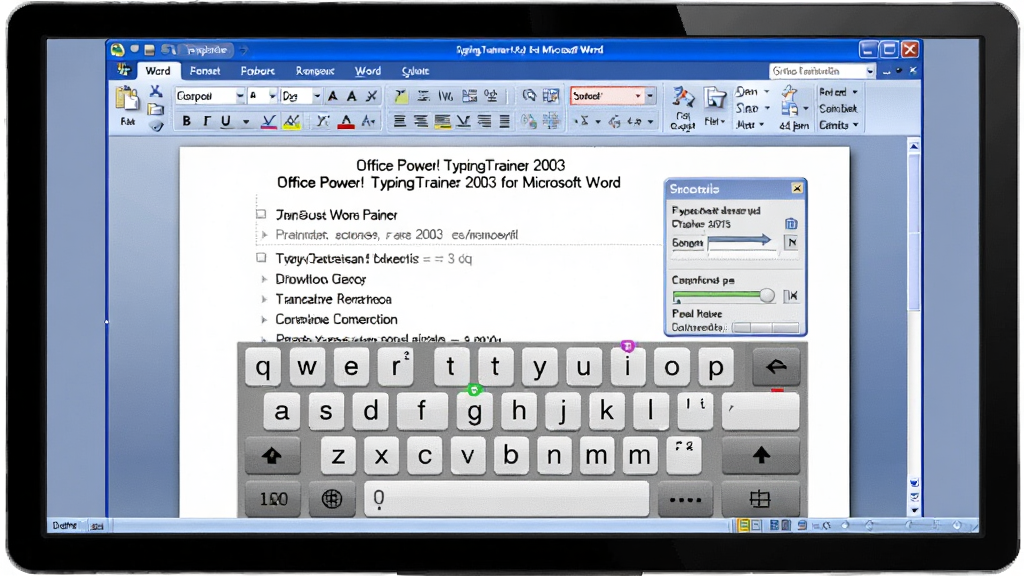The image size is (1024, 576).
Task: Expand the Drowlon Geoor item
Action: pos(264,280)
